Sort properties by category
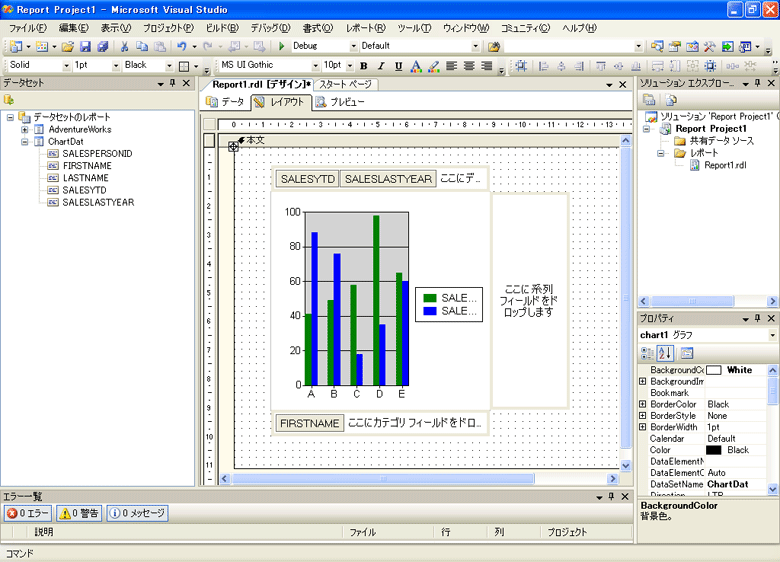The width and height of the screenshot is (780, 562). pos(647,353)
